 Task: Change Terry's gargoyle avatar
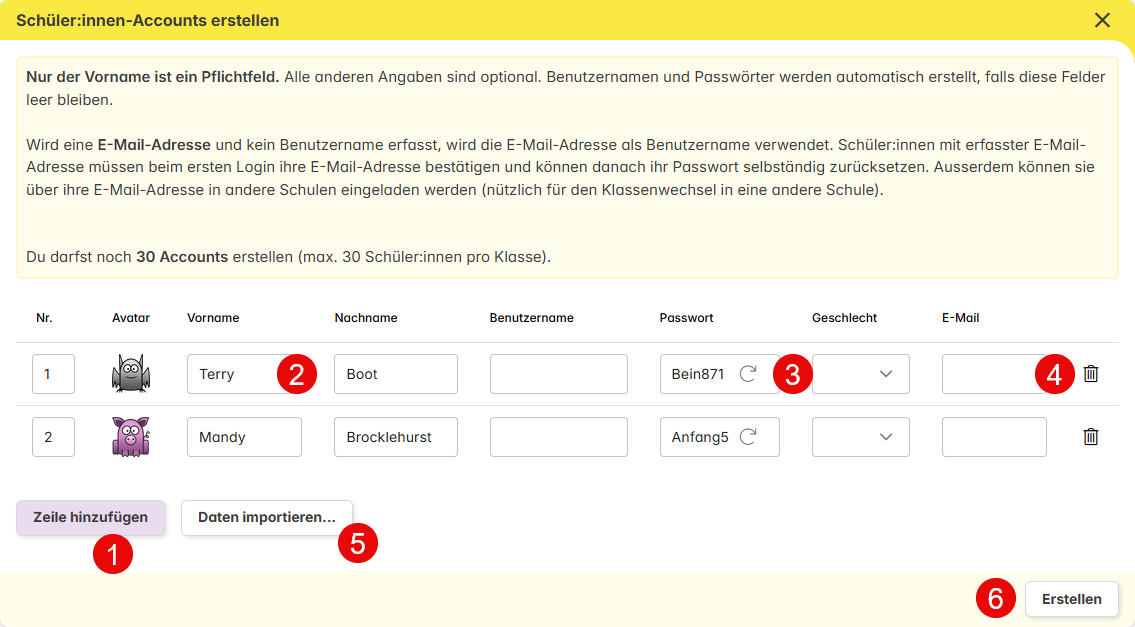coord(131,374)
